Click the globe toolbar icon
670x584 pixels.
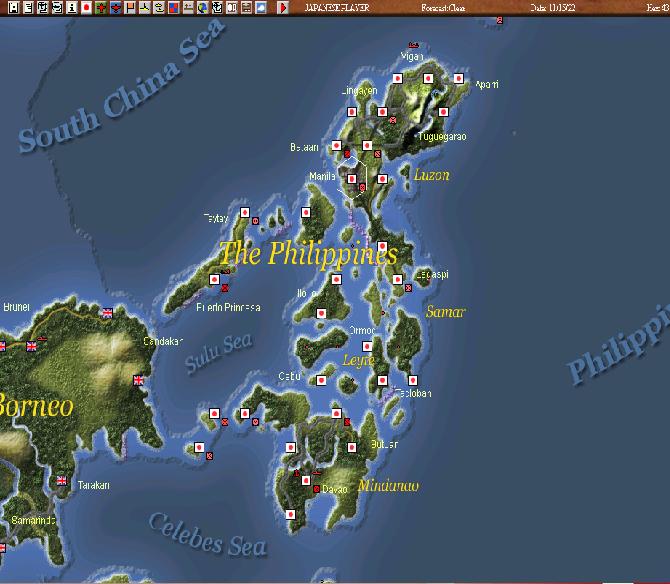(x=203, y=7)
